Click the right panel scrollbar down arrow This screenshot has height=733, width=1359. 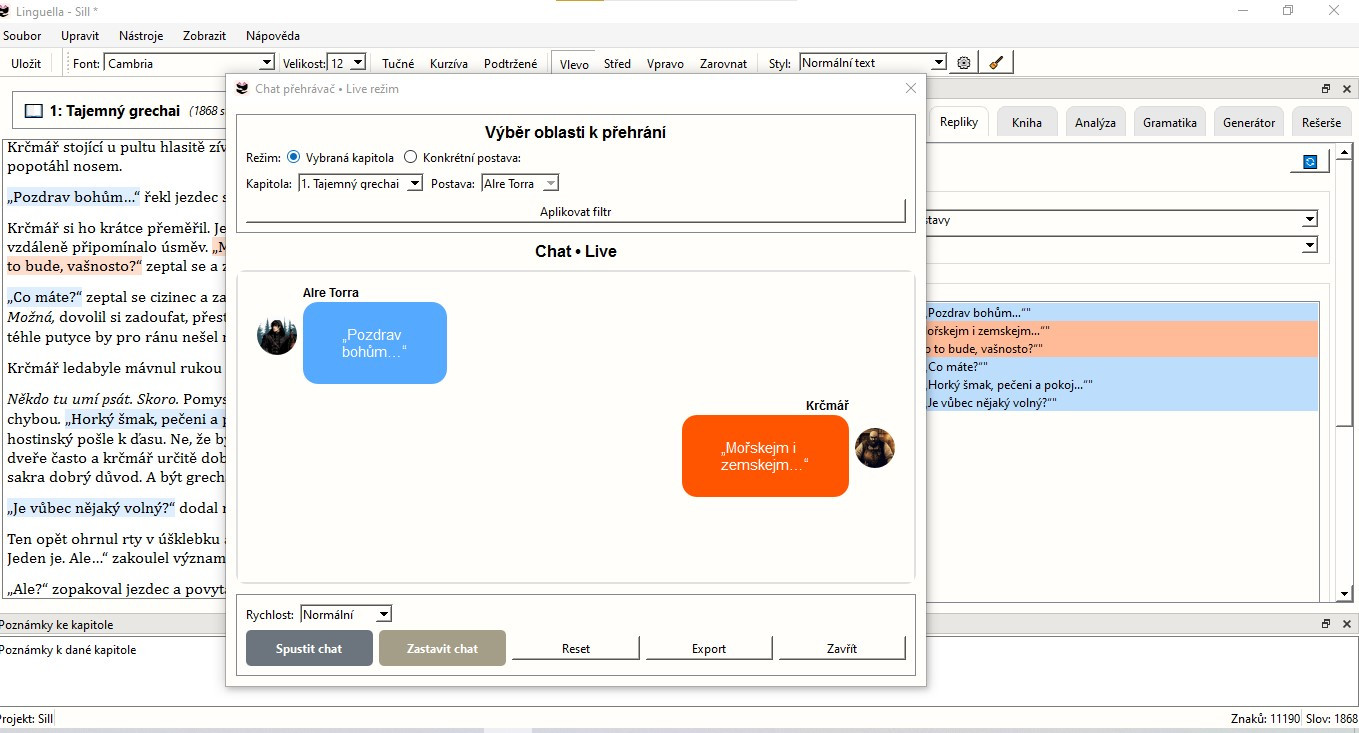click(x=1346, y=595)
